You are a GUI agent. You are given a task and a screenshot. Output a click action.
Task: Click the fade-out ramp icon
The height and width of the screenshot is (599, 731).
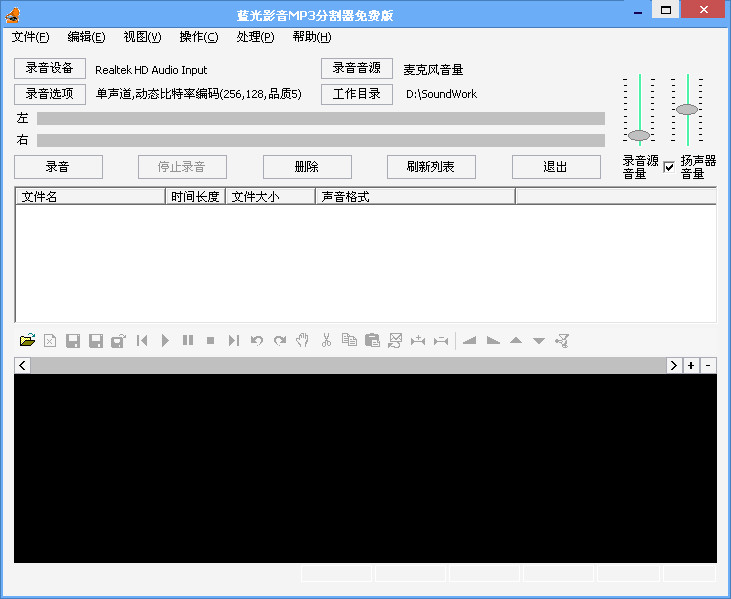coord(493,341)
